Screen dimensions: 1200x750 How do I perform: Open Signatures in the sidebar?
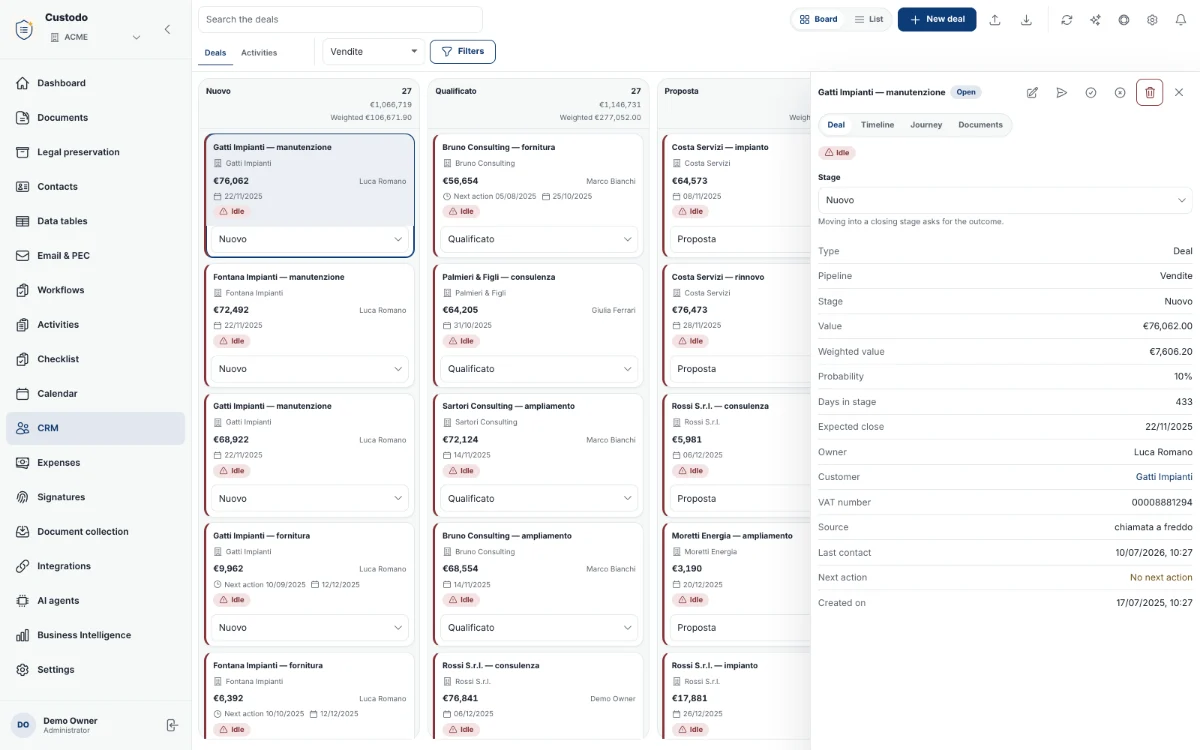pos(95,497)
